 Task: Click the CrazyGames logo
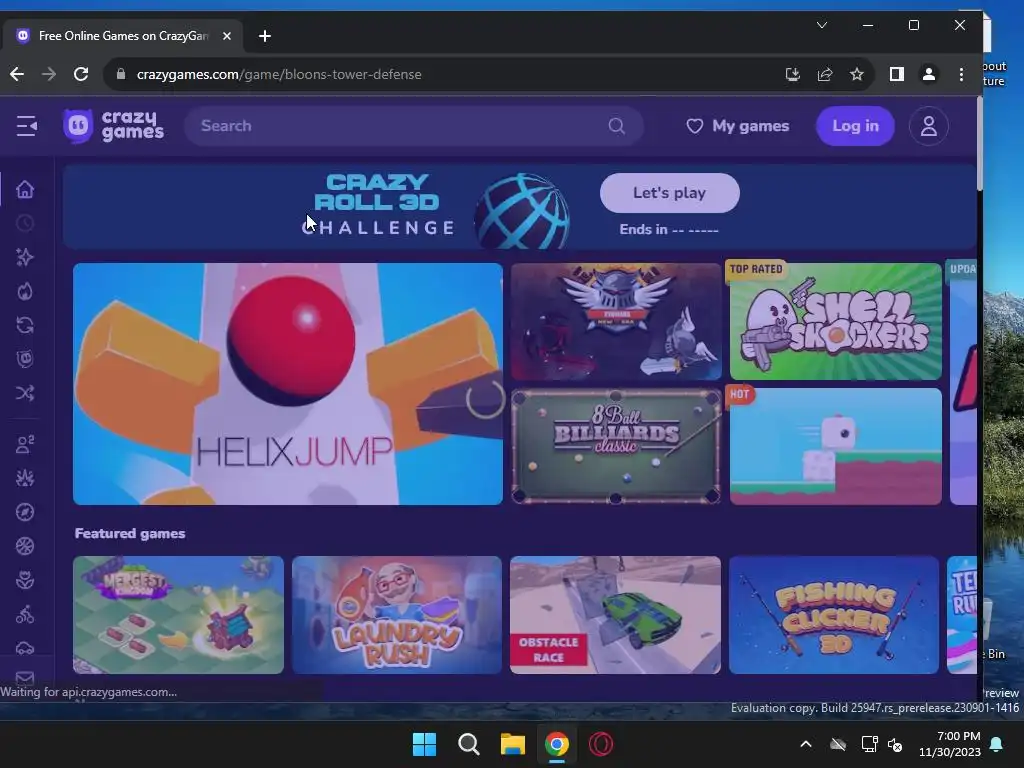[x=114, y=126]
